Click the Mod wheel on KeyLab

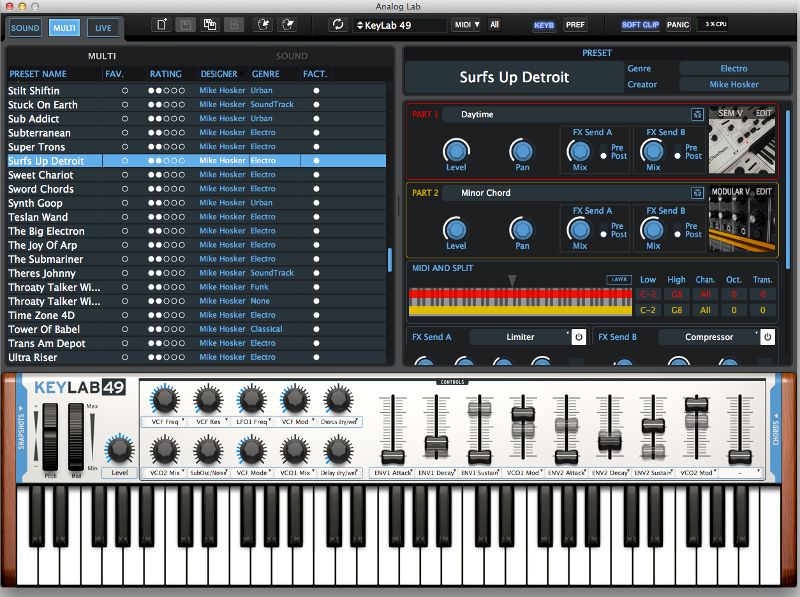(76, 437)
